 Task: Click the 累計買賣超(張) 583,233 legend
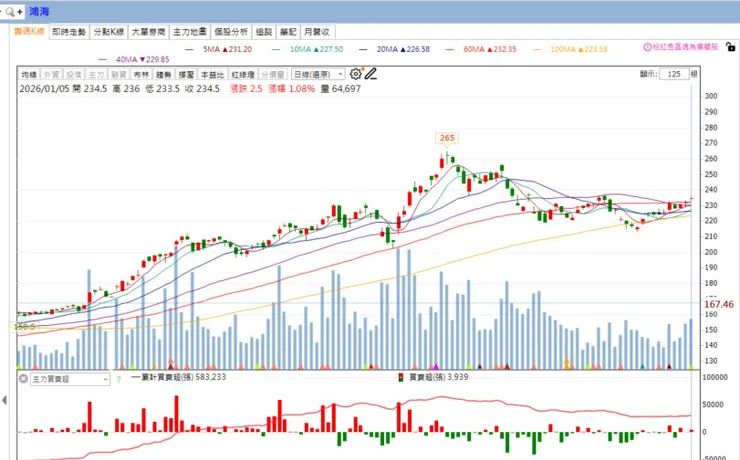pos(178,377)
